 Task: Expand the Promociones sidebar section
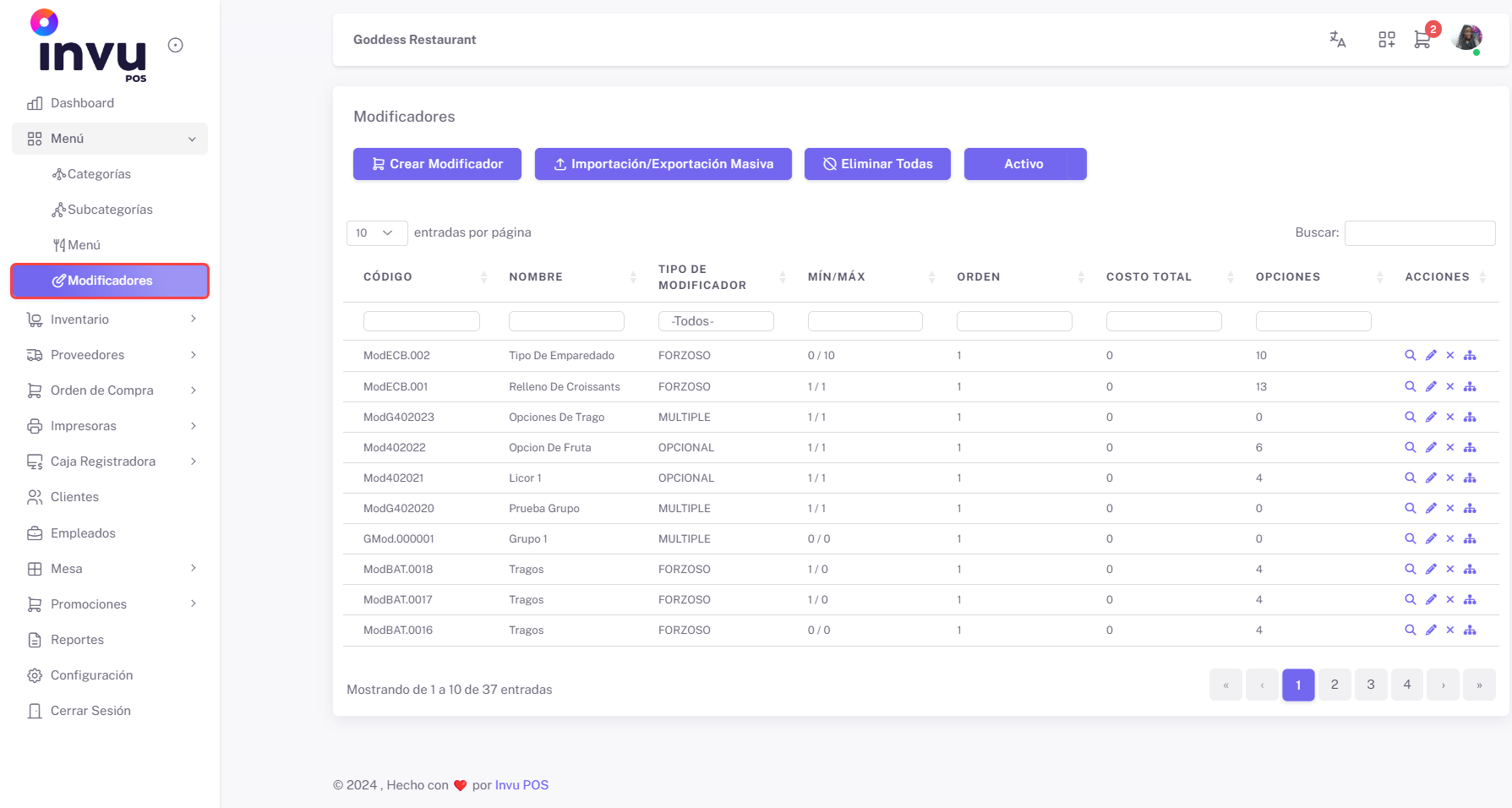coord(110,604)
